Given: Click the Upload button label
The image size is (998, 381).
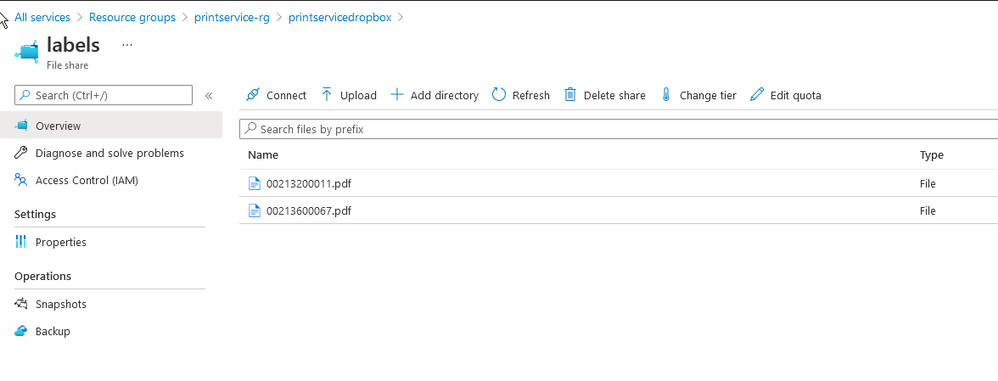Looking at the screenshot, I should pyautogui.click(x=358, y=95).
